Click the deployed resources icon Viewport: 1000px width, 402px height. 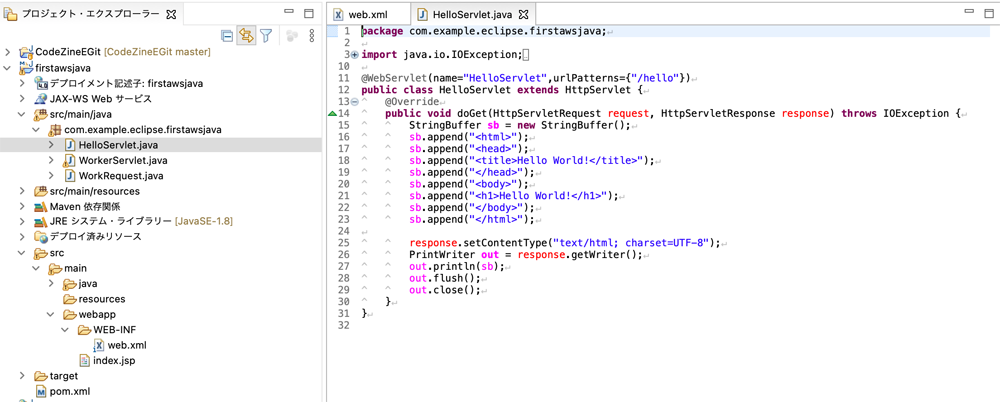click(x=40, y=237)
